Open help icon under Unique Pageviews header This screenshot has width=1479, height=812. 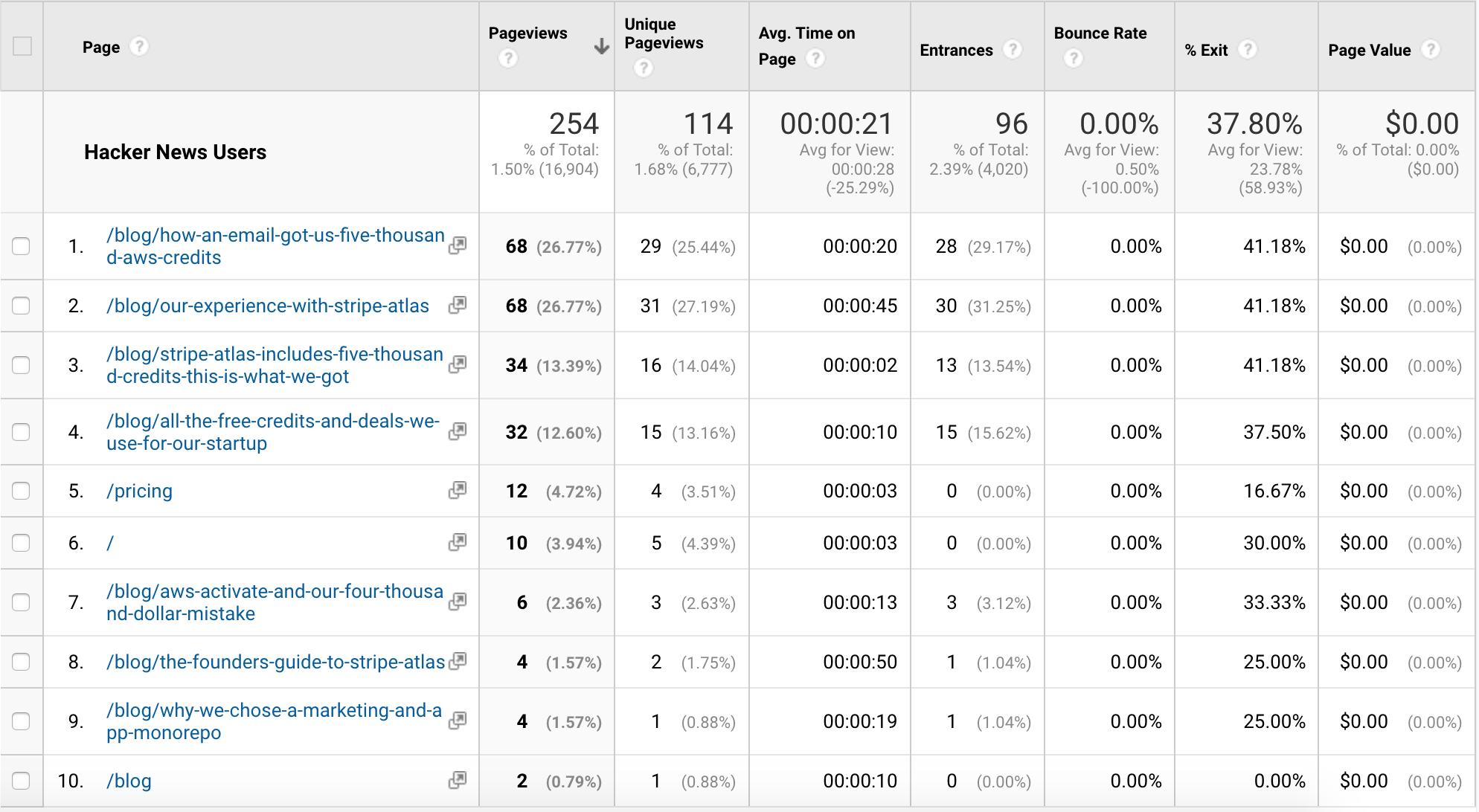(x=644, y=68)
